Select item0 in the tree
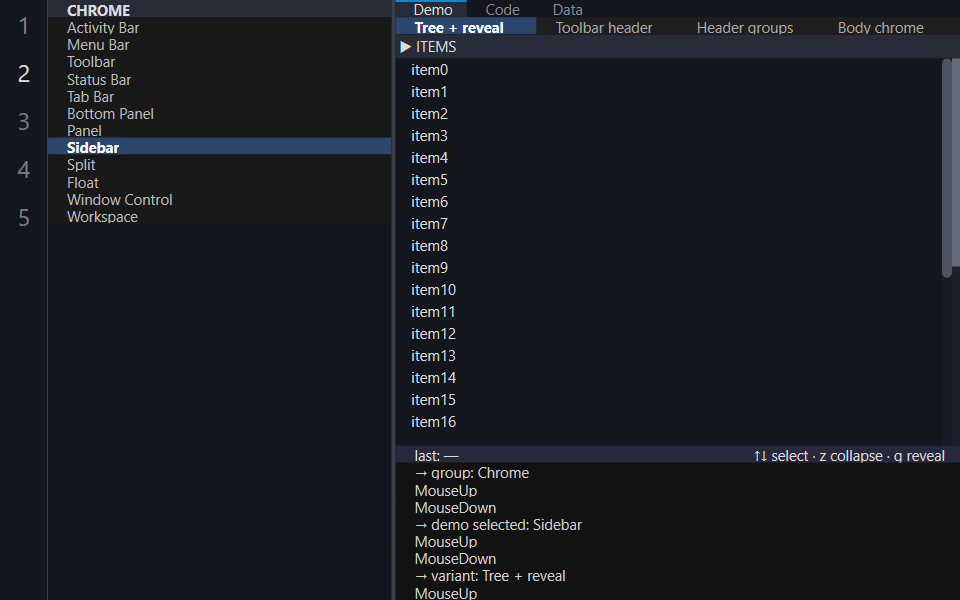The width and height of the screenshot is (960, 600). click(x=669, y=70)
